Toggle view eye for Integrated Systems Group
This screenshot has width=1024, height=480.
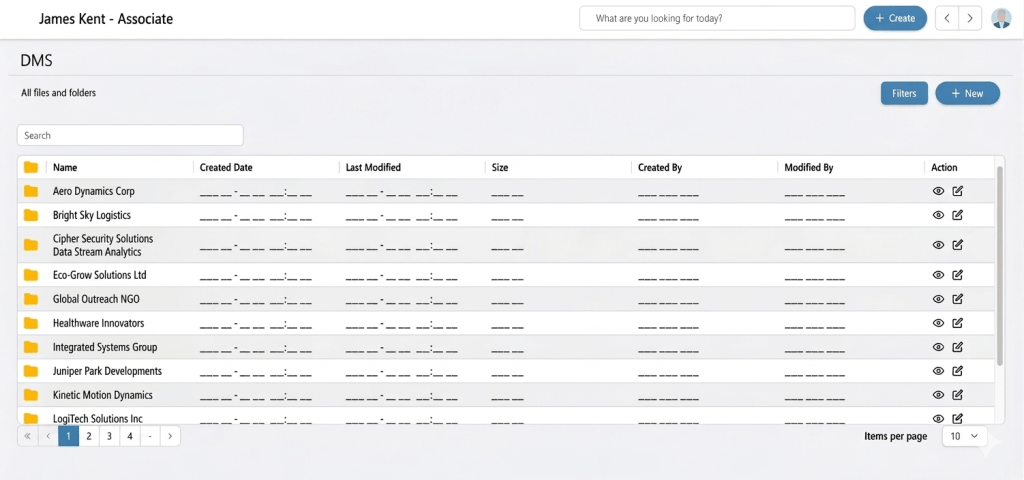tap(938, 347)
